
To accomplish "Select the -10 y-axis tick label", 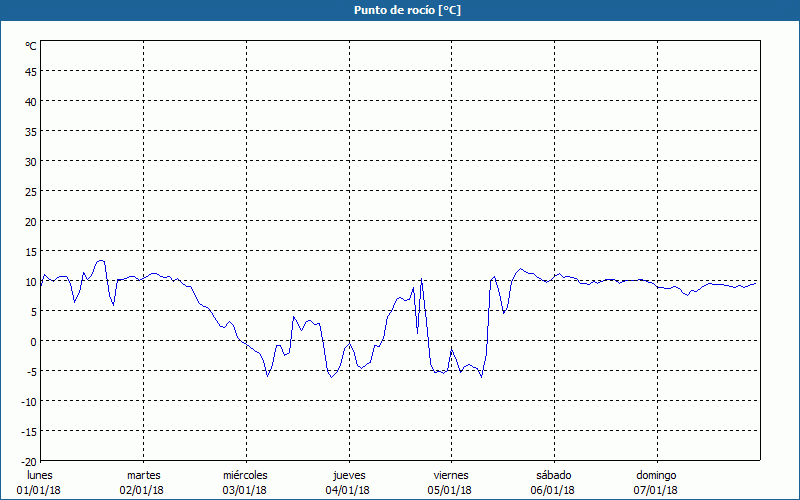I will click(x=29, y=401).
